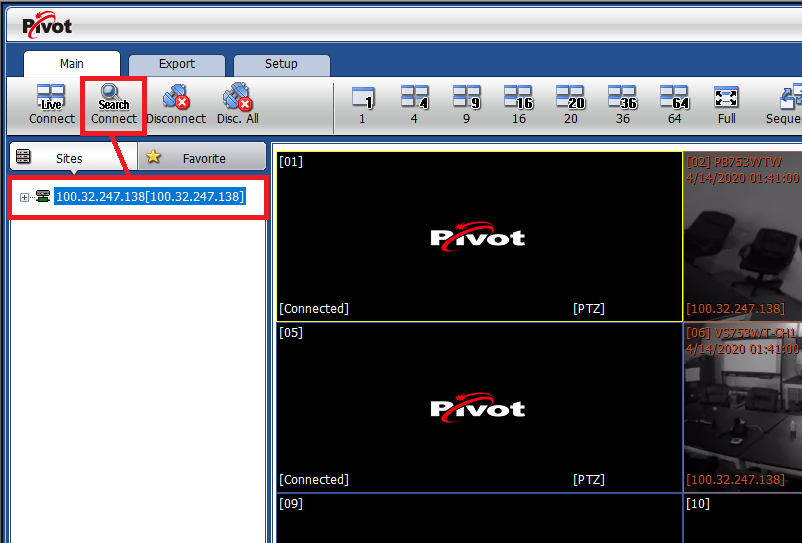Select camera feed [02] PB753WTW
This screenshot has width=802, height=543.
[743, 236]
